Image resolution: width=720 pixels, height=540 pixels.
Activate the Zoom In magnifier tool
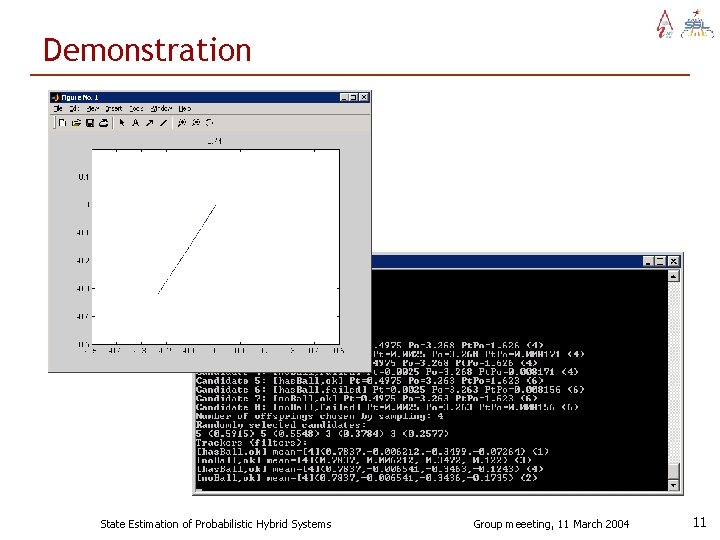point(182,123)
